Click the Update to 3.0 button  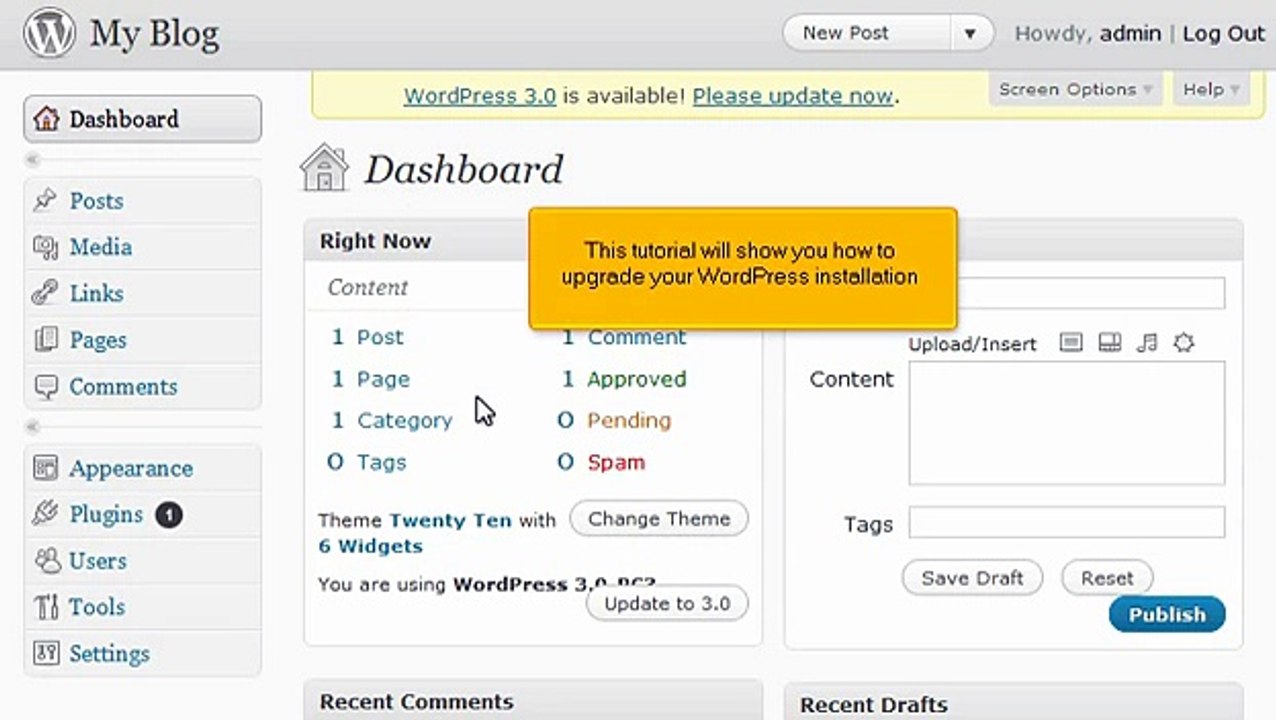pos(667,603)
